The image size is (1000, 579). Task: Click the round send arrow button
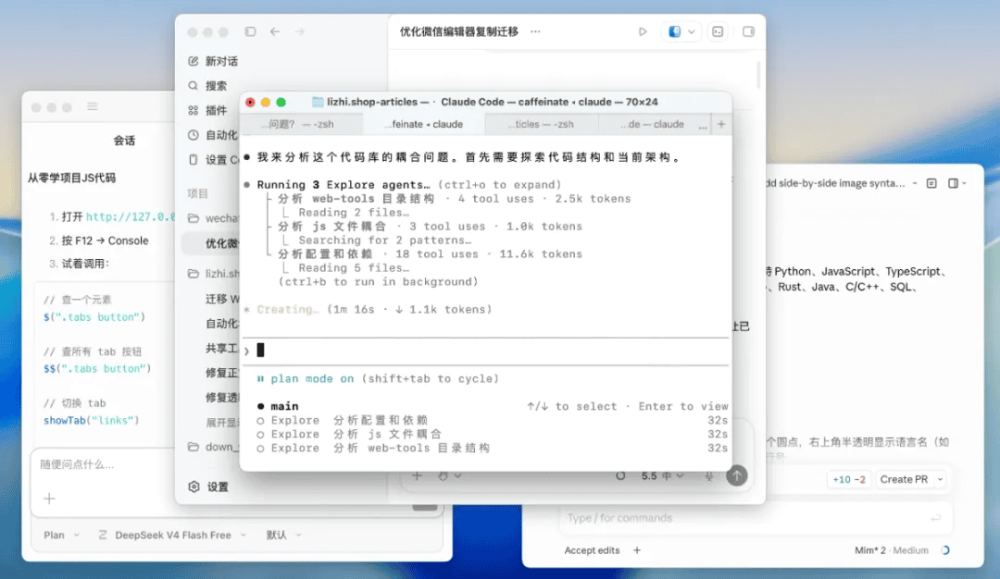click(x=737, y=476)
